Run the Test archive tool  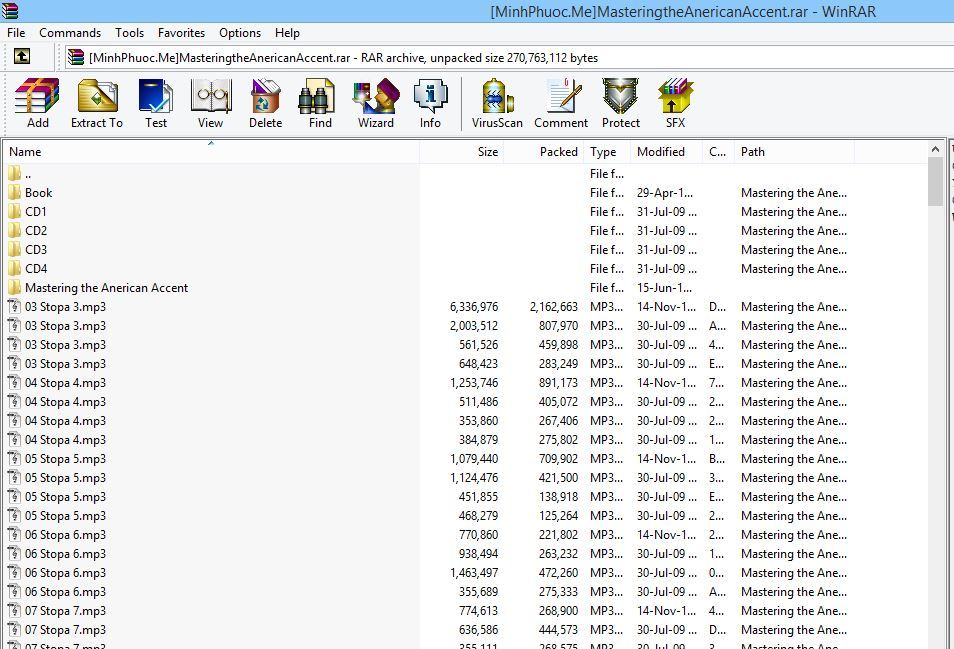coord(156,103)
